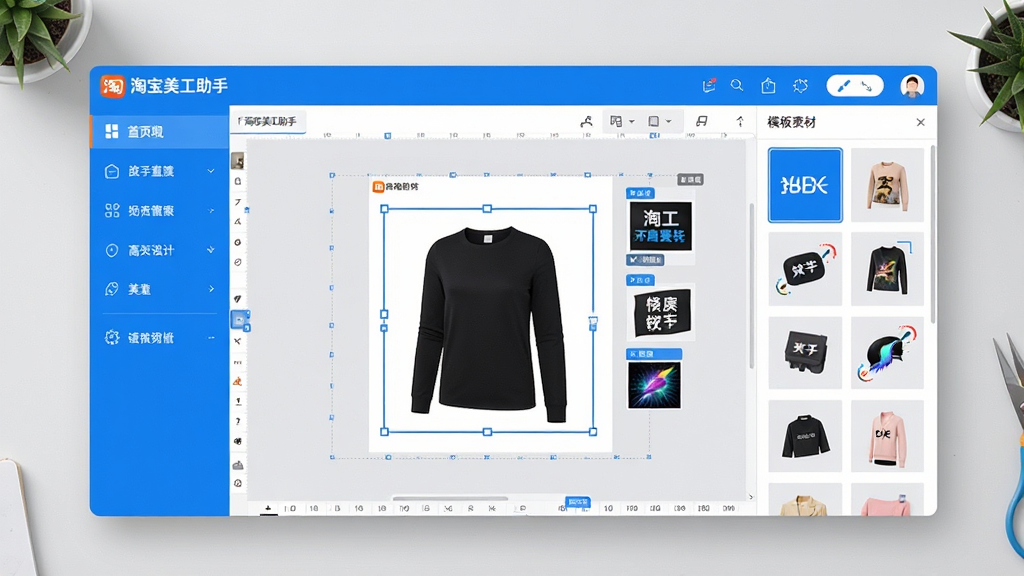The height and width of the screenshot is (576, 1024).
Task: Select the grid home item in sidebar
Action: point(159,131)
